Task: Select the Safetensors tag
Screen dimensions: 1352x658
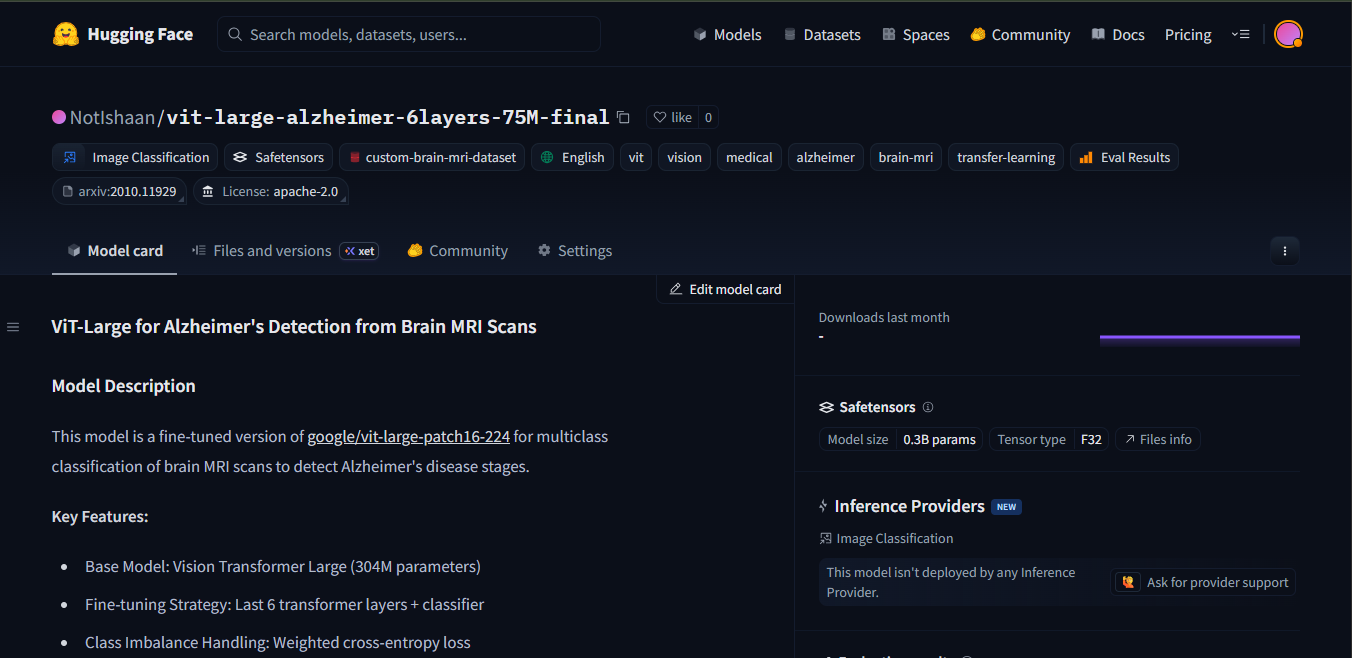Action: tap(278, 157)
